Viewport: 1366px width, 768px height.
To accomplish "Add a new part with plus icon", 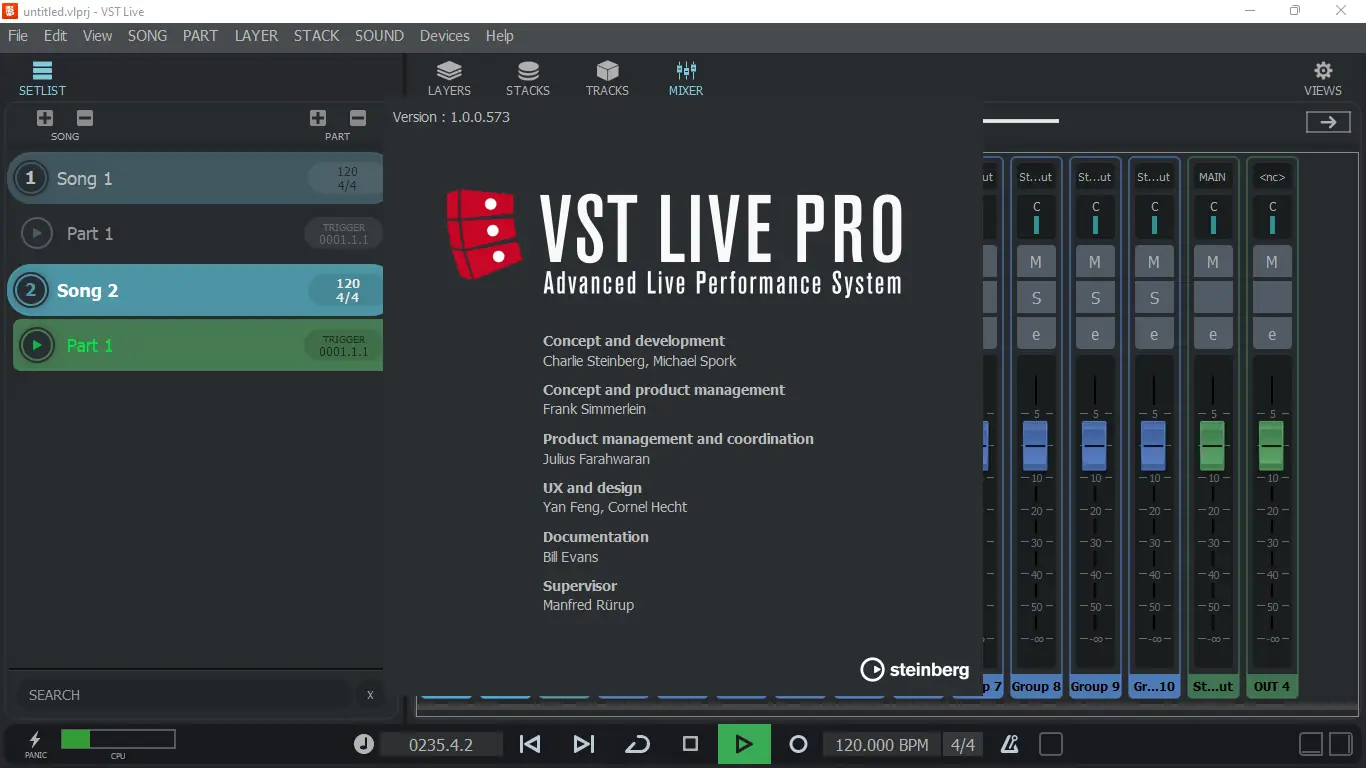I will coord(318,118).
